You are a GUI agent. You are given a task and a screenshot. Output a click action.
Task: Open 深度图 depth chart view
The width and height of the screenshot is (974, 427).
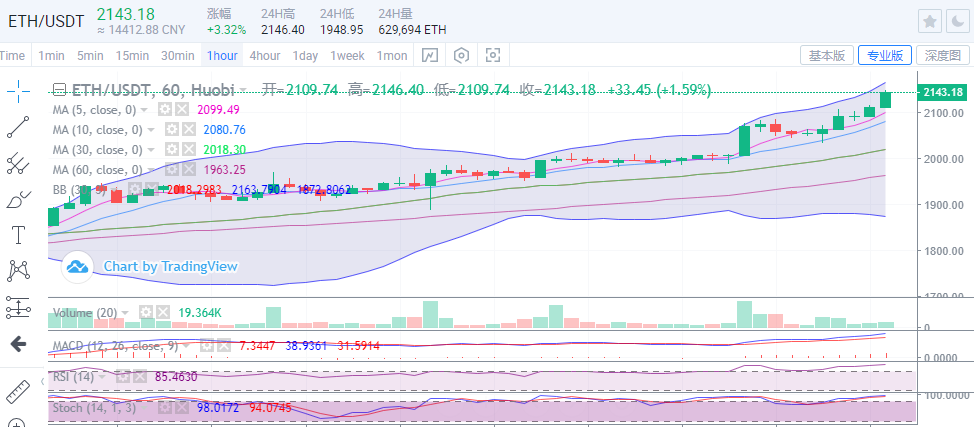942,55
